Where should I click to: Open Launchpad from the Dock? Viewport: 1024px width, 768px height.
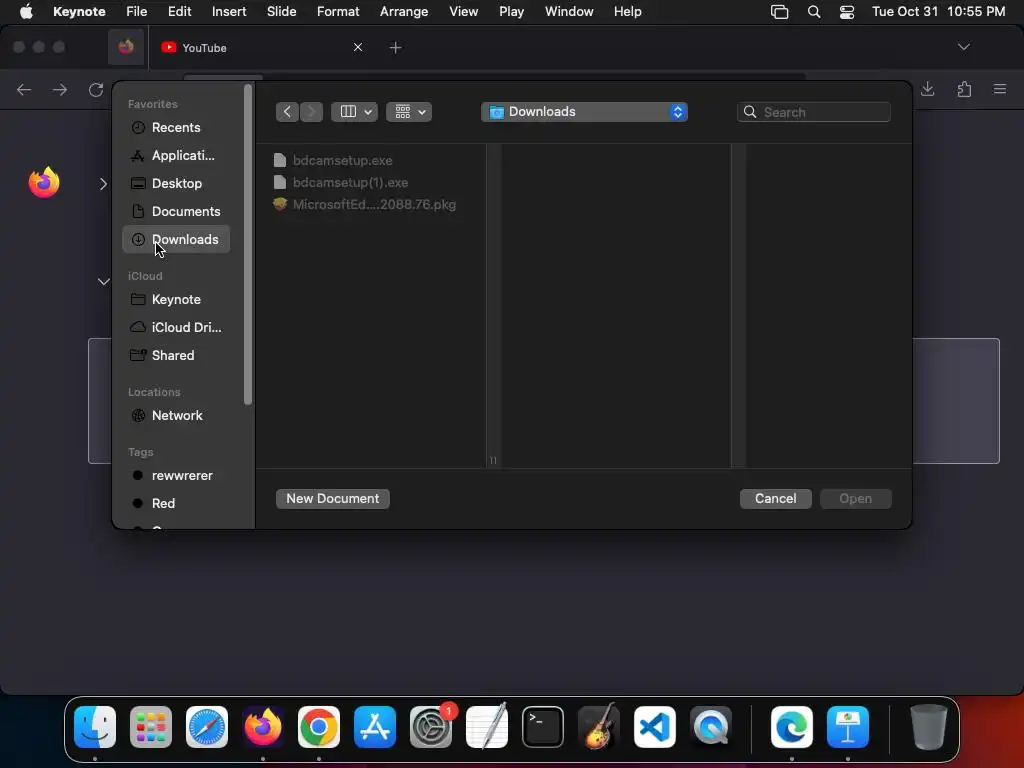pyautogui.click(x=151, y=727)
